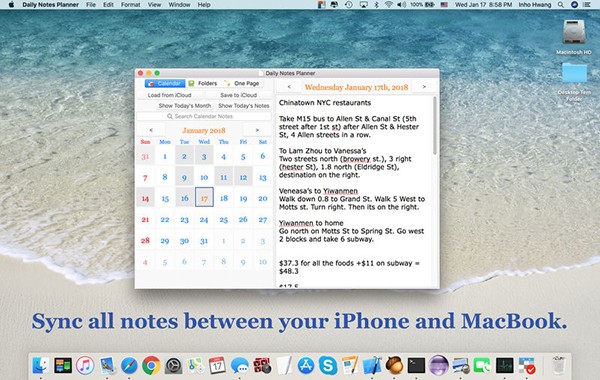Select January 28 in the calendar
Screen dimensions: 600x380
145,241
